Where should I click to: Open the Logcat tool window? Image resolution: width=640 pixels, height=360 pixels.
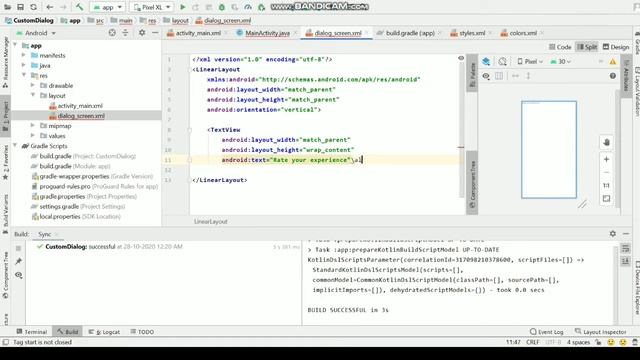(104, 332)
